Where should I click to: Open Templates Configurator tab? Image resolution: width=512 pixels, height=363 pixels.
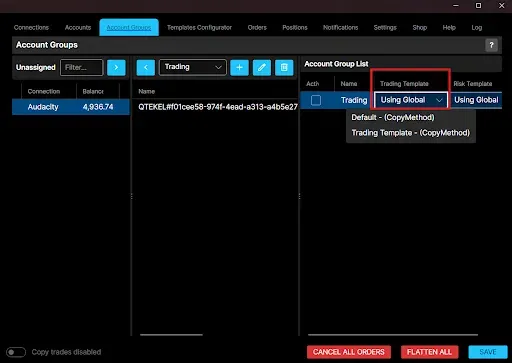[199, 28]
